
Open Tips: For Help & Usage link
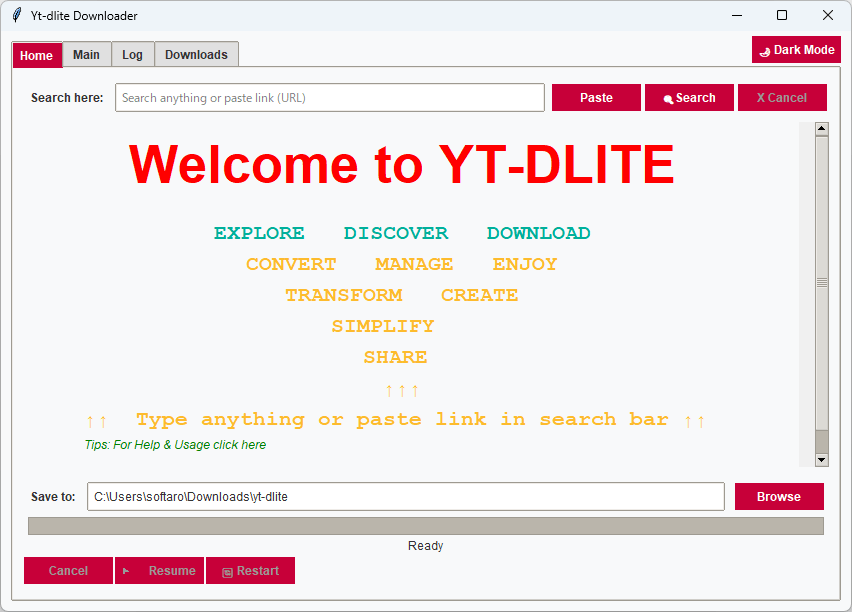coord(176,445)
